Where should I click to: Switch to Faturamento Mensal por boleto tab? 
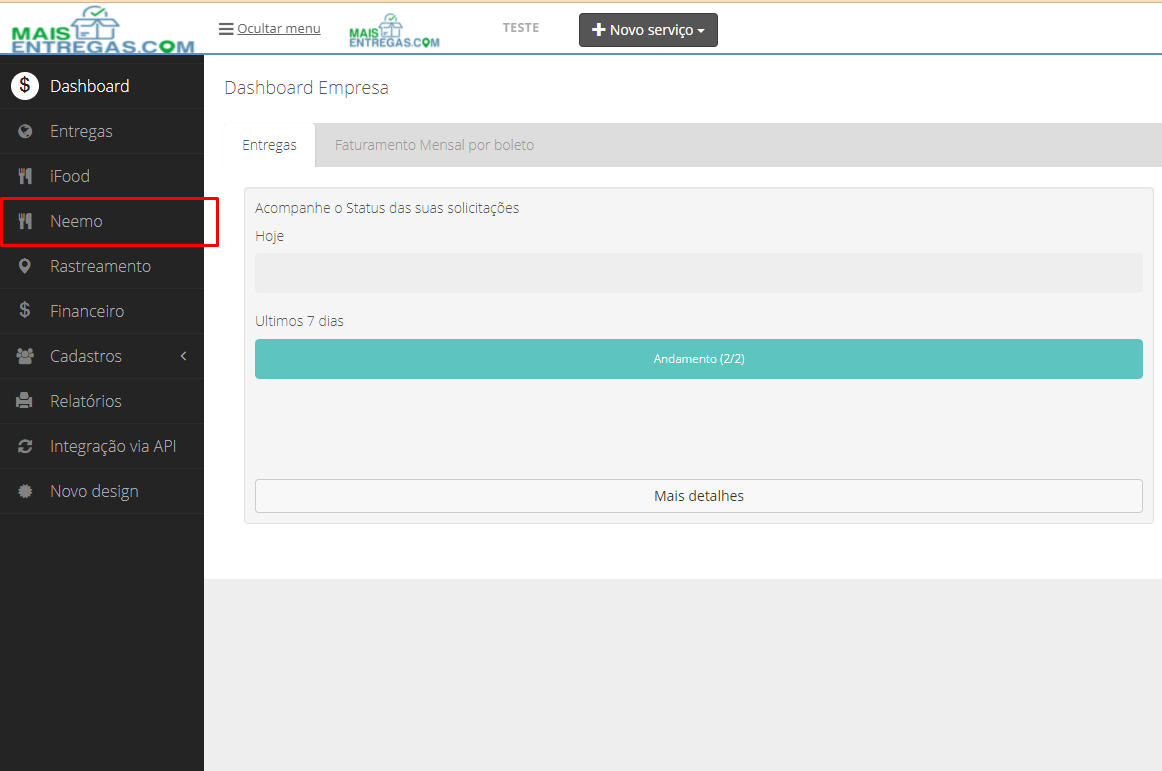pos(434,145)
